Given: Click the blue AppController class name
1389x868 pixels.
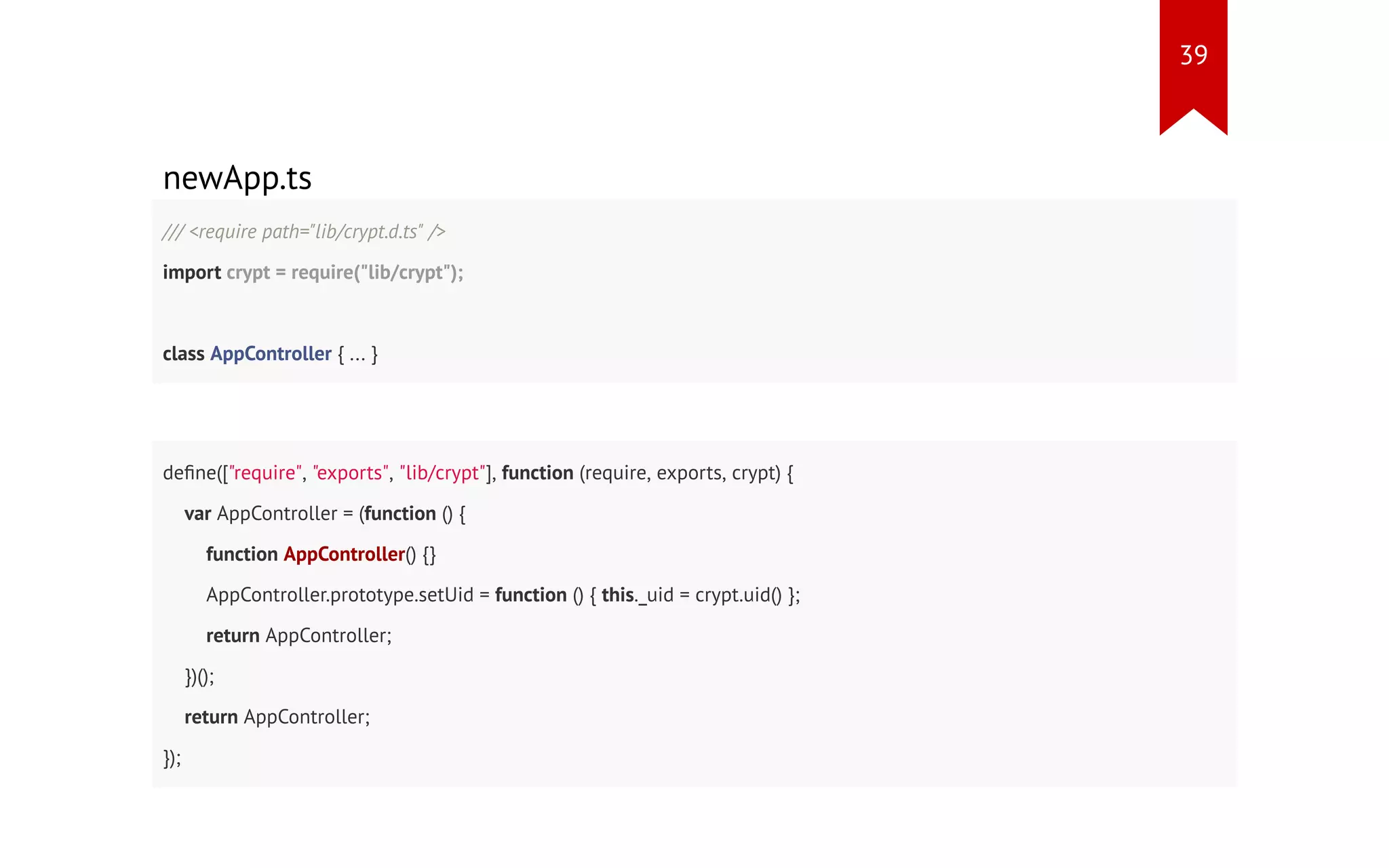Looking at the screenshot, I should point(271,354).
